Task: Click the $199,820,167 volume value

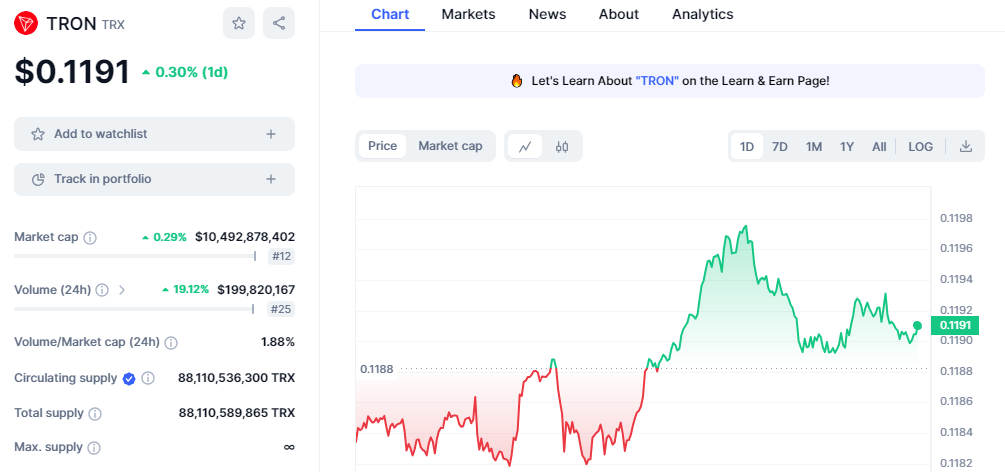Action: 256,289
